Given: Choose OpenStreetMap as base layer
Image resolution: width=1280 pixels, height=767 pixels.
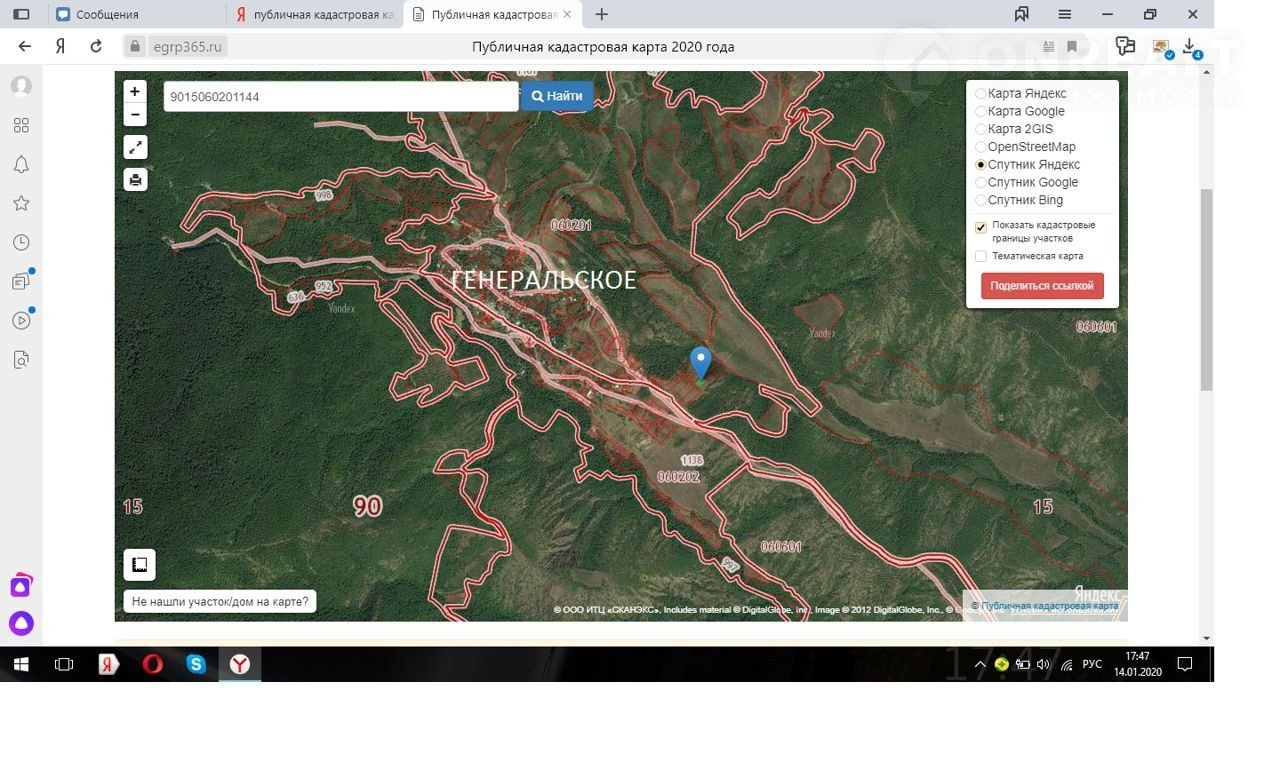Looking at the screenshot, I should 981,147.
